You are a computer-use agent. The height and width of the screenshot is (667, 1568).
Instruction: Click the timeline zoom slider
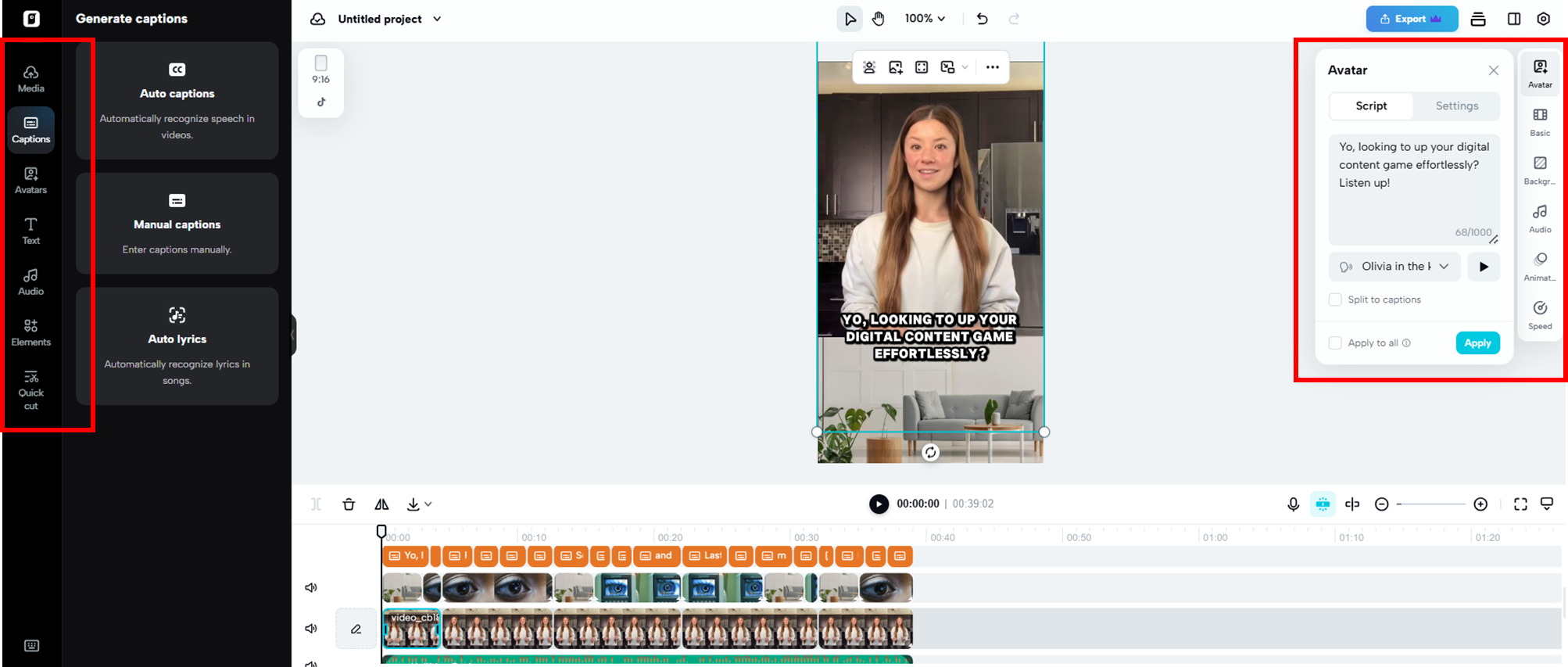coord(1430,504)
